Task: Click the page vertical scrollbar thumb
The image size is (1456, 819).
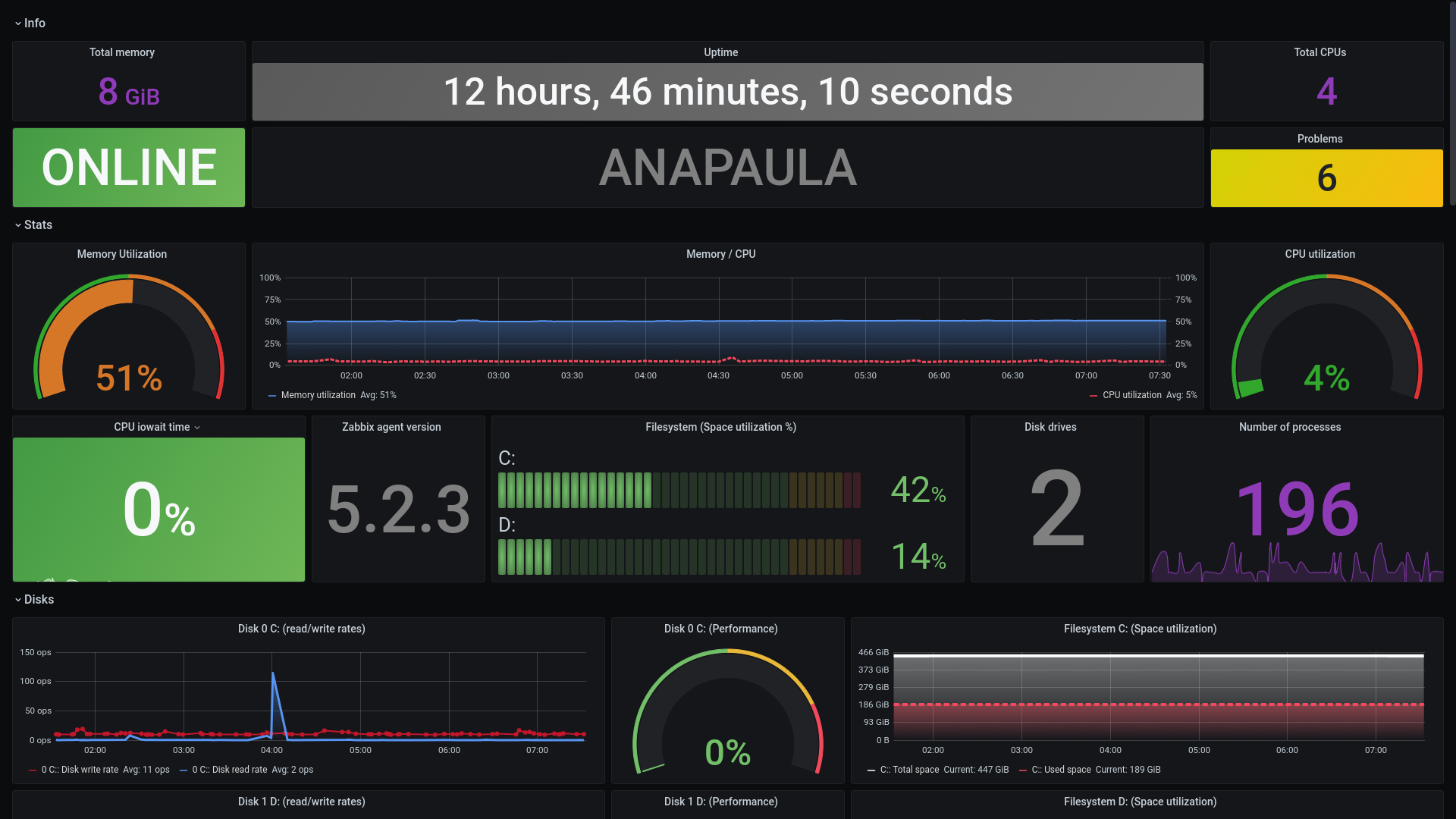Action: [x=1451, y=102]
